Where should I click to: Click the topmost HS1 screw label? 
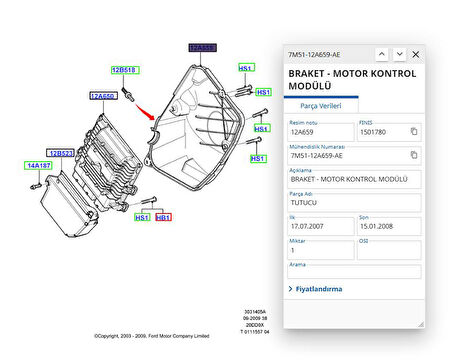[x=247, y=68]
